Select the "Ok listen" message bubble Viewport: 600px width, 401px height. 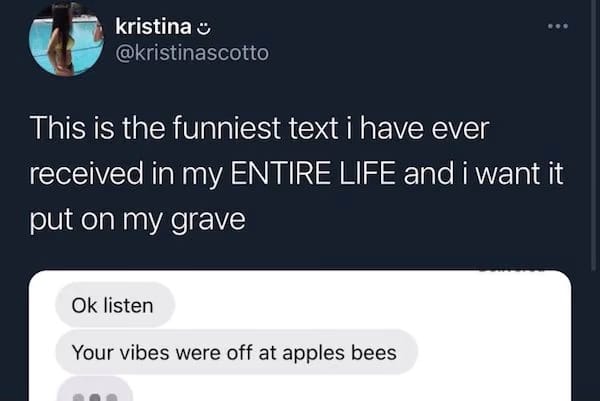coord(115,305)
